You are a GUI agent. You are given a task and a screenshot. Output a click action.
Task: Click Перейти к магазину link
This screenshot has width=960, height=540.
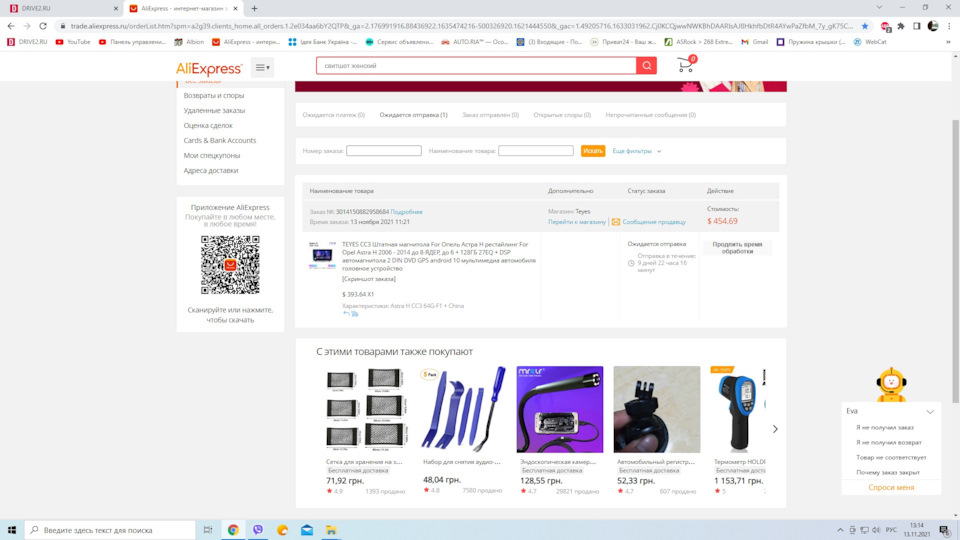coord(577,222)
